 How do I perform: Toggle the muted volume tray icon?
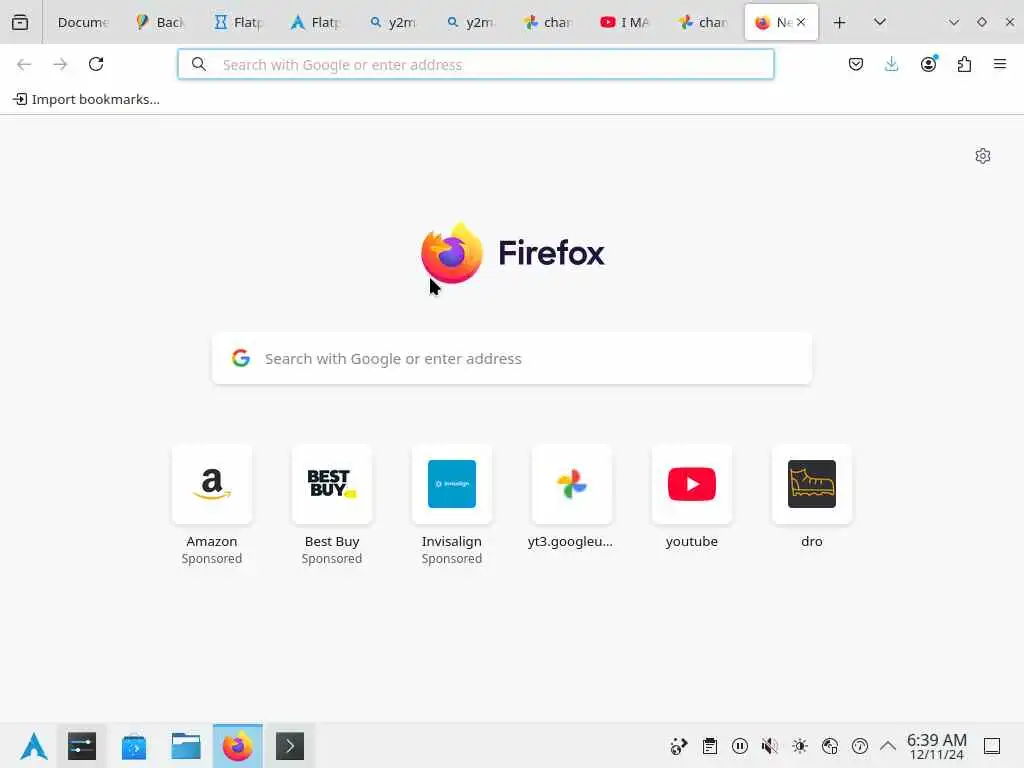pyautogui.click(x=770, y=746)
